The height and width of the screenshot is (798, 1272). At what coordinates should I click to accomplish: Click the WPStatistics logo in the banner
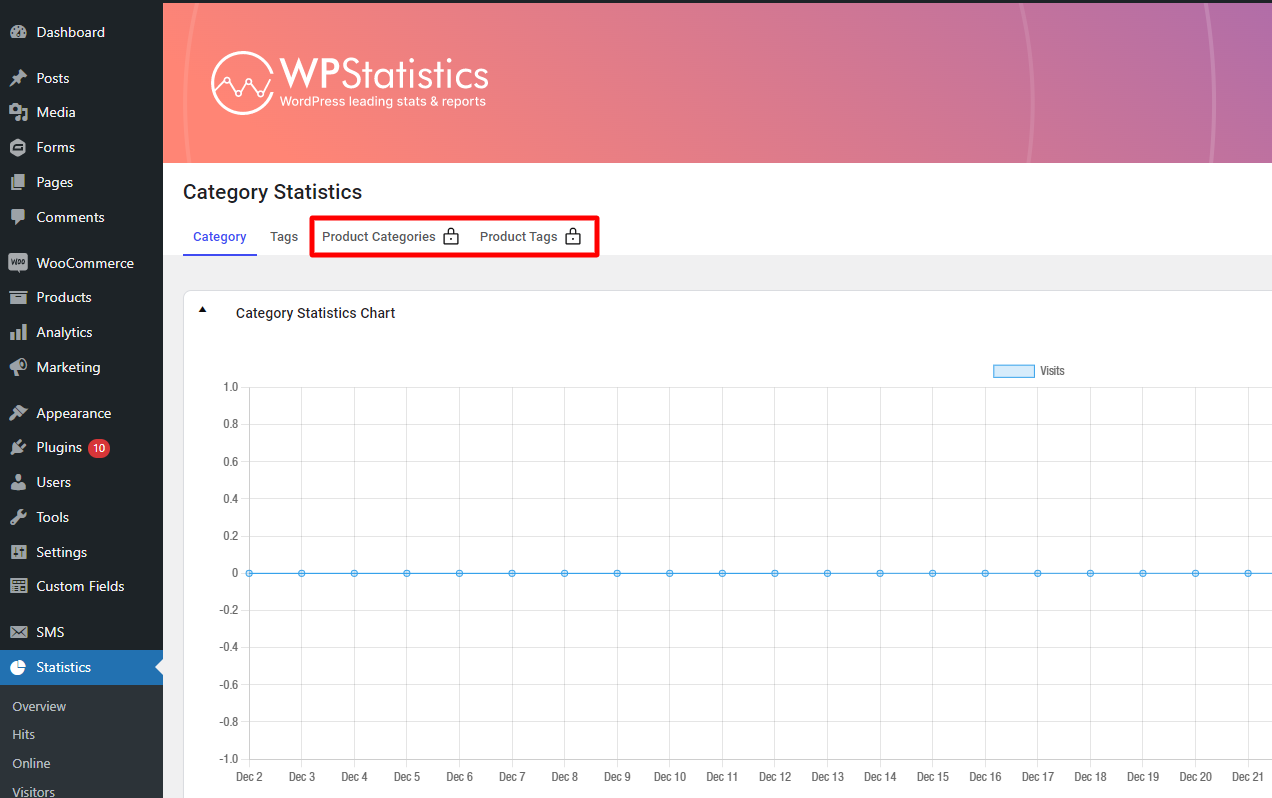click(348, 82)
